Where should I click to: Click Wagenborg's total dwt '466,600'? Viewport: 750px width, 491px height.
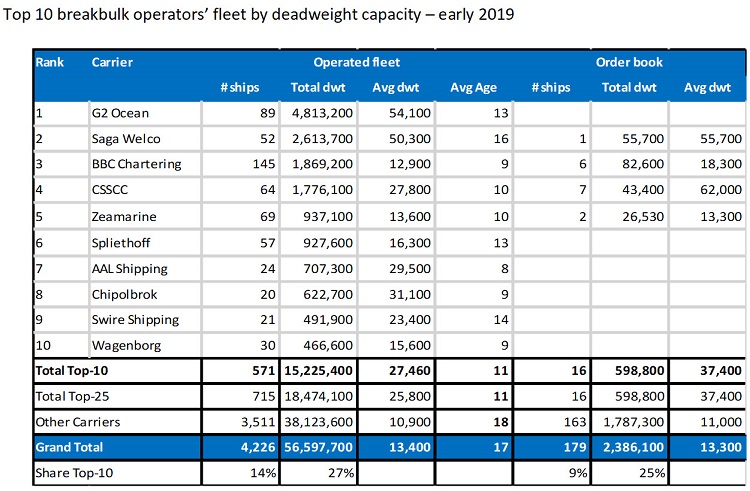(x=328, y=346)
